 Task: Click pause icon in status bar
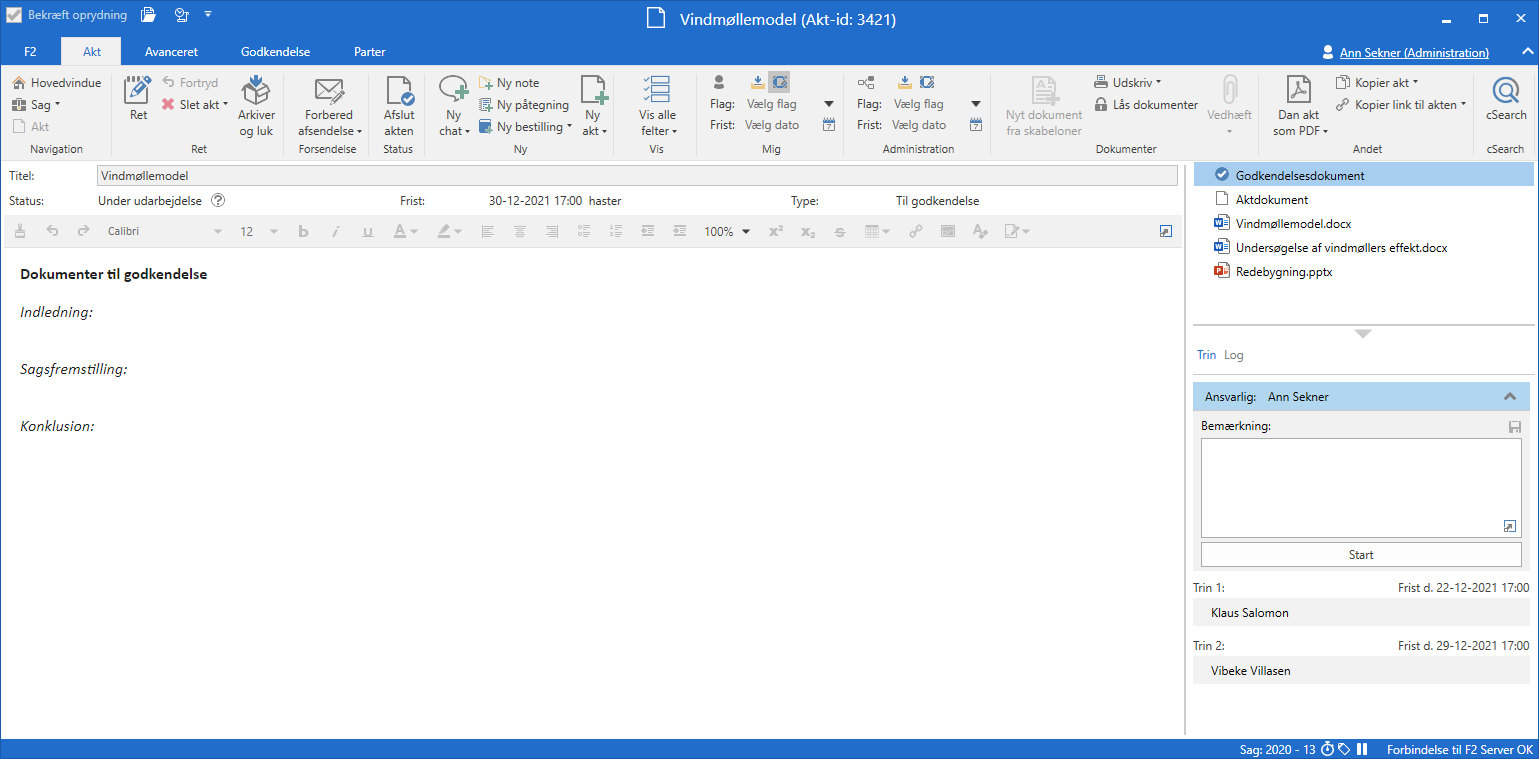click(1361, 749)
